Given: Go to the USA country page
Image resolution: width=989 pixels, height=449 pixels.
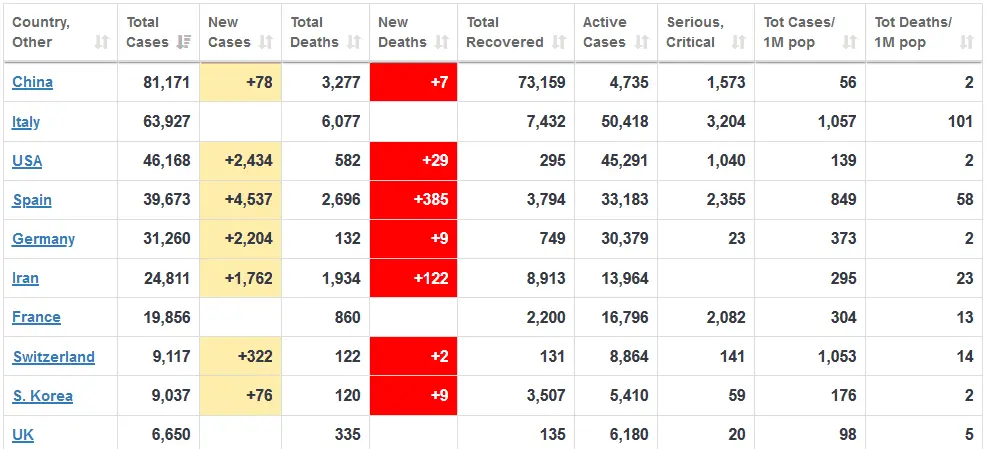Looking at the screenshot, I should [27, 161].
